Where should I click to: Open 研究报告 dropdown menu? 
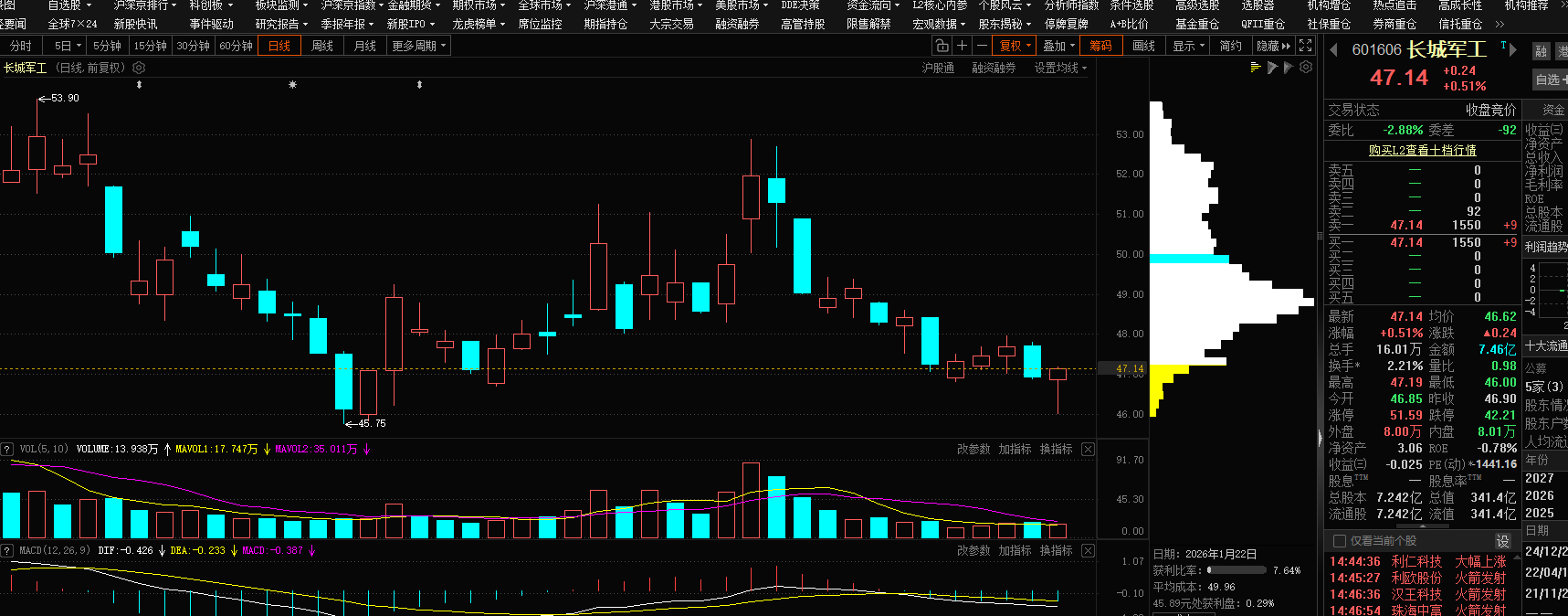point(281,24)
